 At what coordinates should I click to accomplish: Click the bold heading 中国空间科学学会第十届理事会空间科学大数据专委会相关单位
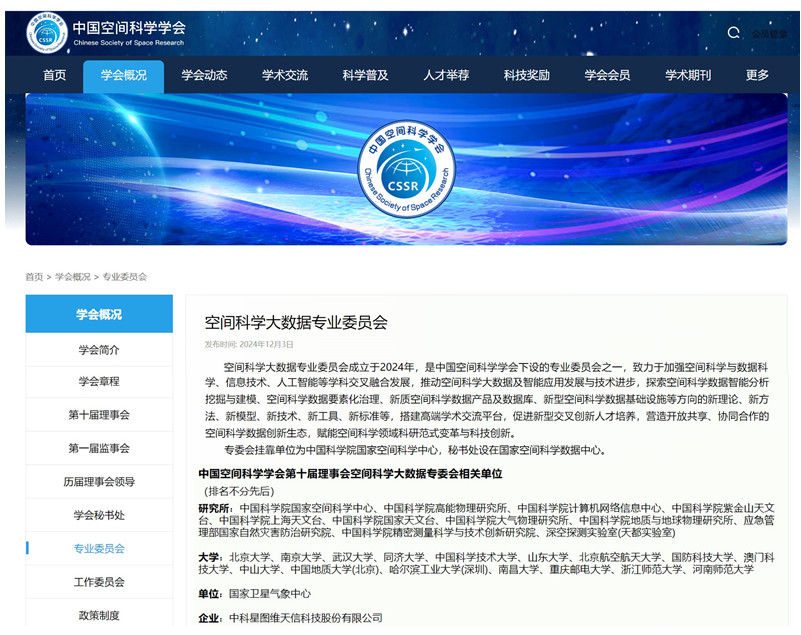pyautogui.click(x=350, y=474)
